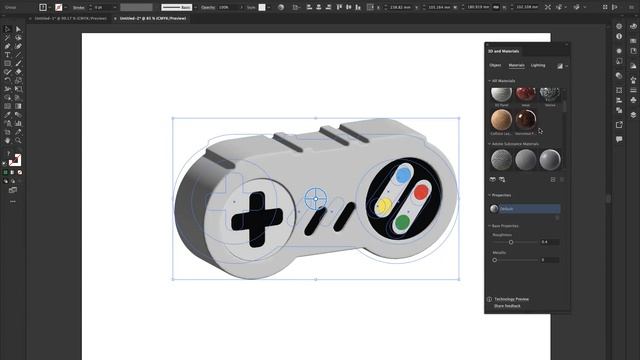
Task: Collapse the Properties section arrow
Action: point(489,195)
